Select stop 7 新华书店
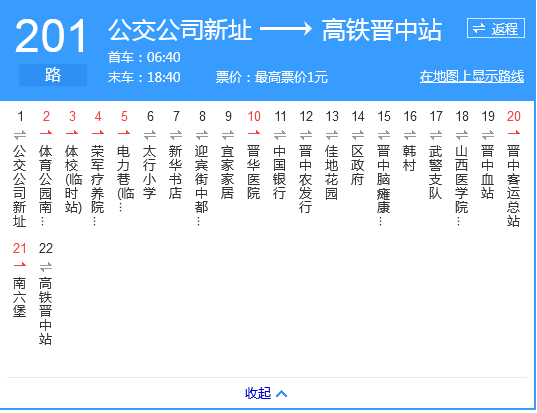The height and width of the screenshot is (413, 537). coord(175,172)
